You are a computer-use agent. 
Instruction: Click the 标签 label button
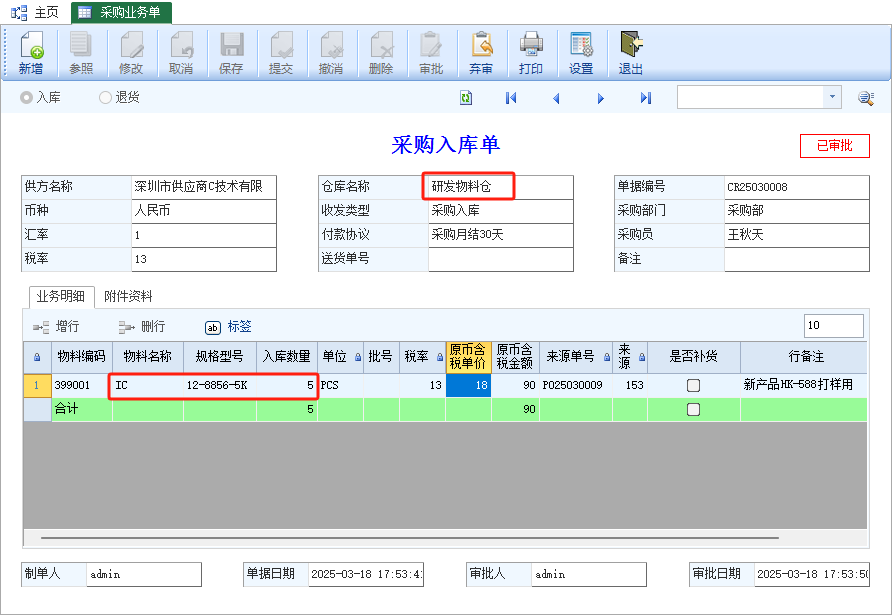tap(228, 327)
